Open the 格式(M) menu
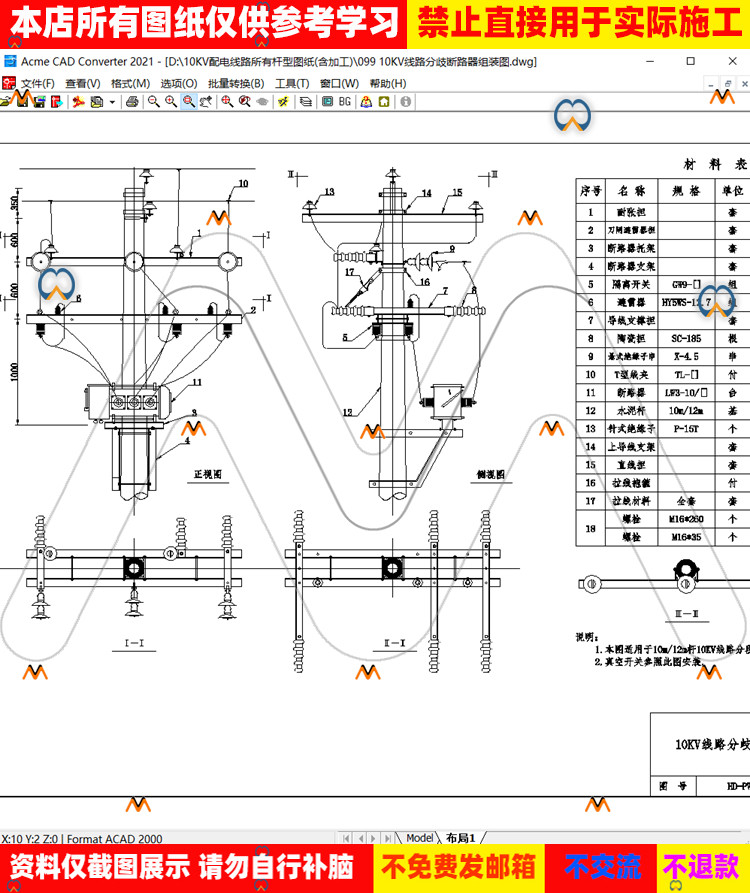The width and height of the screenshot is (750, 893). pos(130,83)
